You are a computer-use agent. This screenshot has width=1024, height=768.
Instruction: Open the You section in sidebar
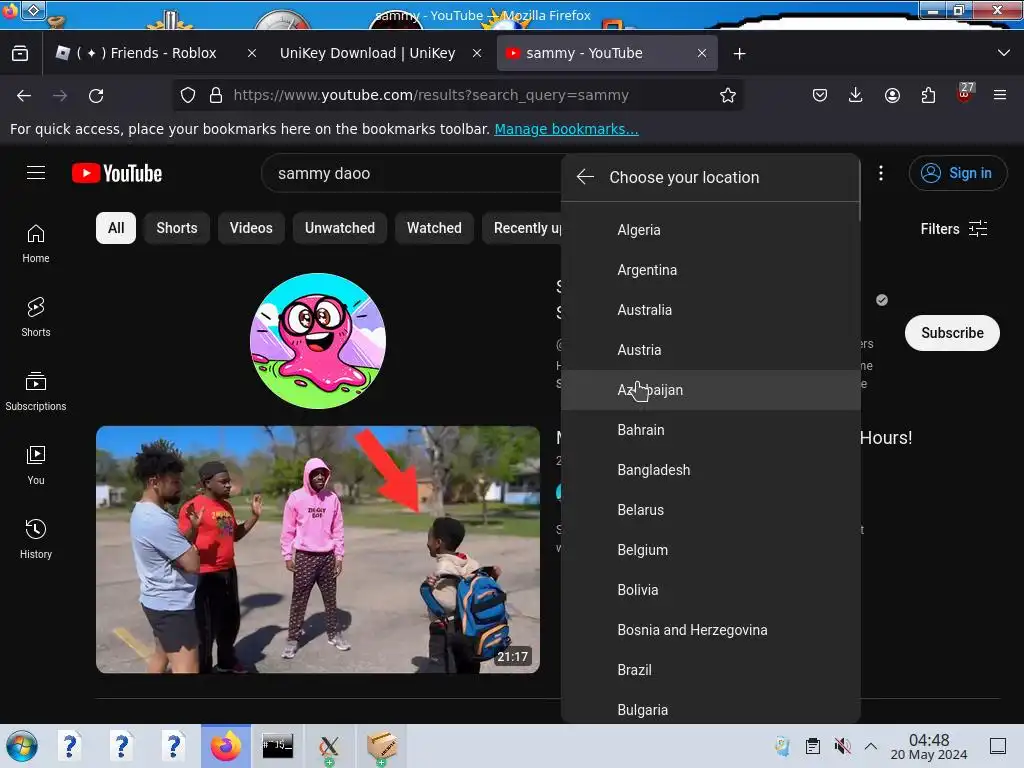(36, 465)
